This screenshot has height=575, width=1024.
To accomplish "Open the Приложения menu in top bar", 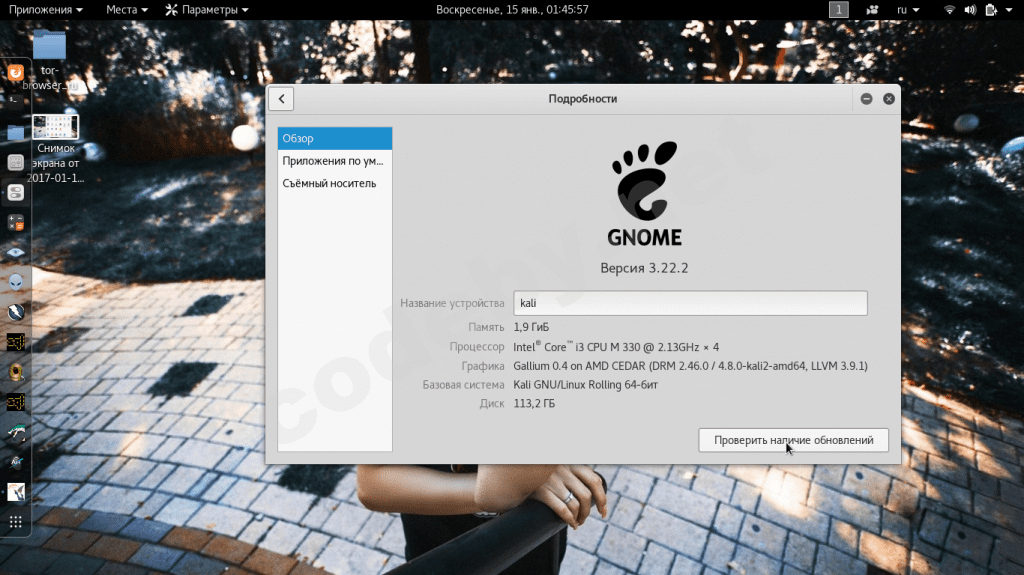I will [46, 10].
